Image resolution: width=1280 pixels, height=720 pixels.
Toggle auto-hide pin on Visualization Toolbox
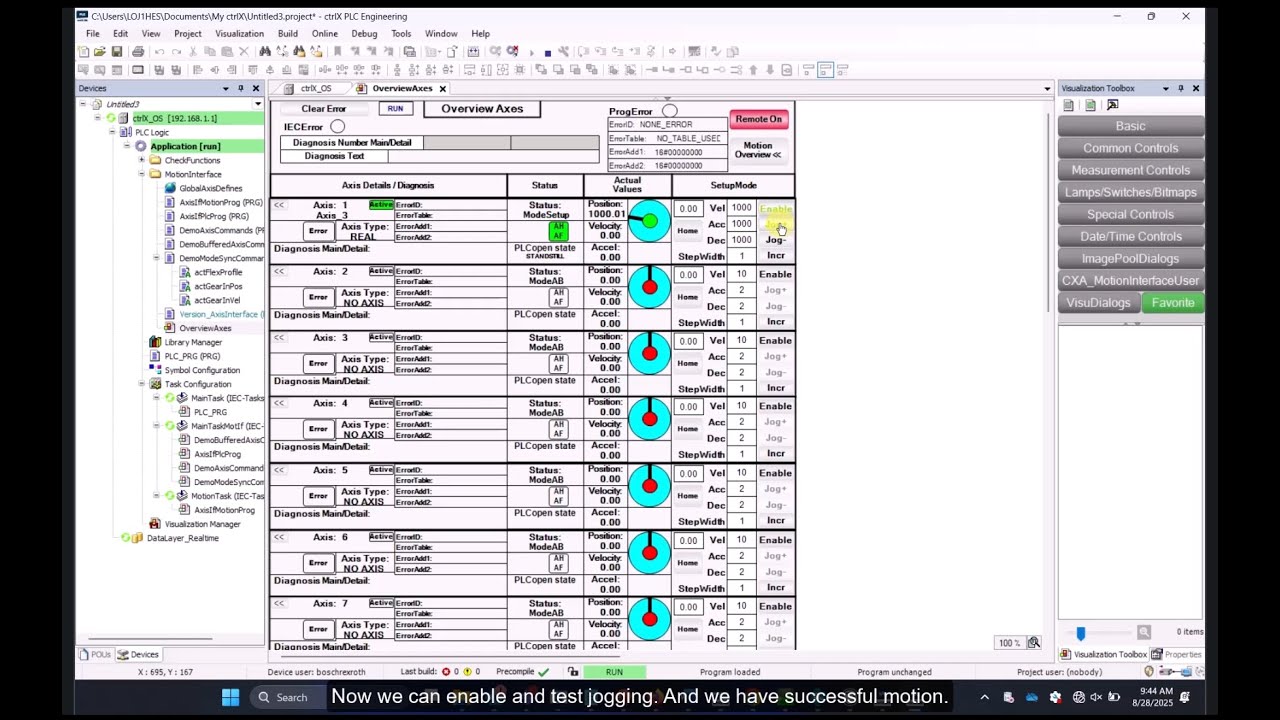1180,88
